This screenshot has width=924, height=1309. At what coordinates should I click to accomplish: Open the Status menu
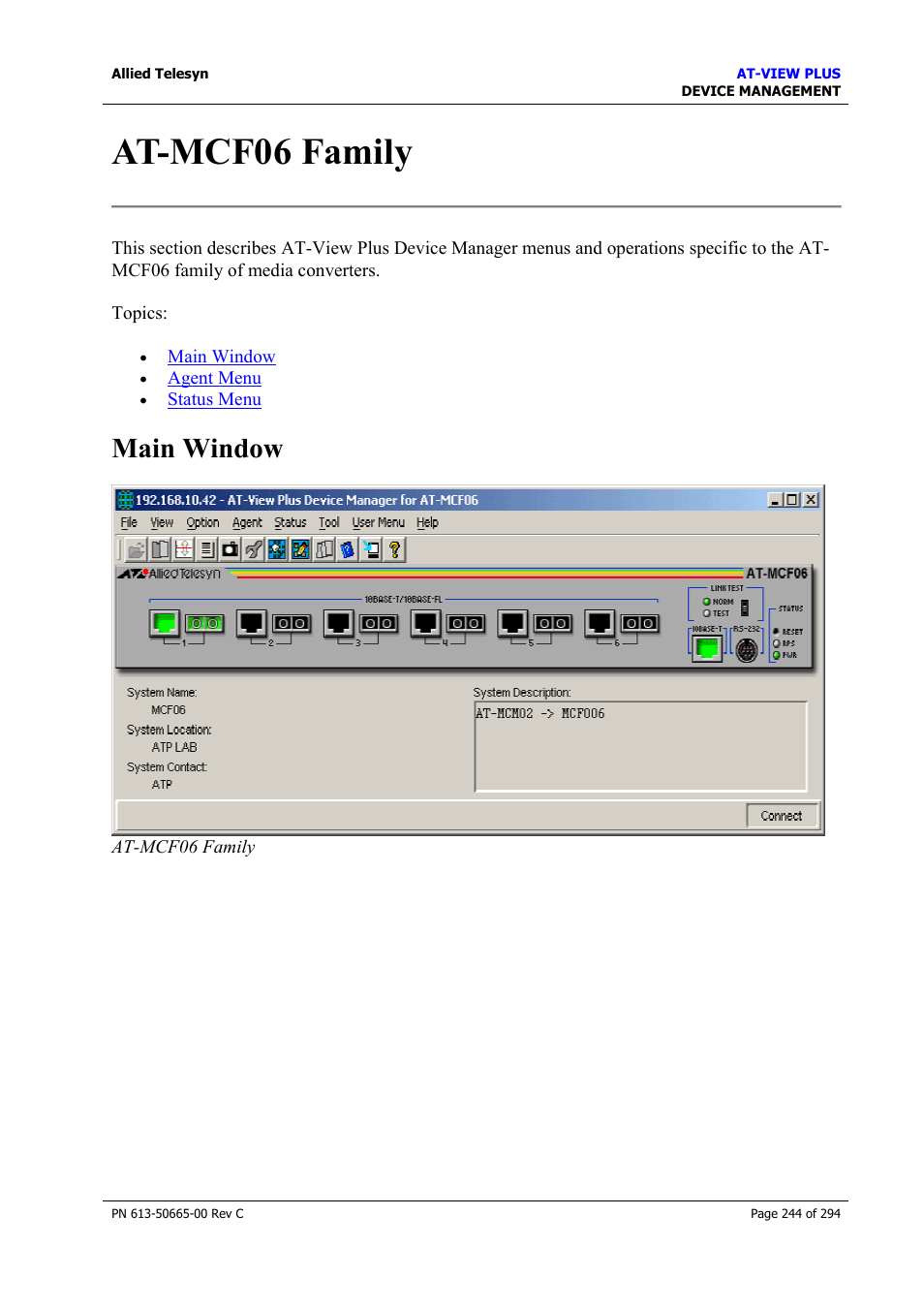[x=291, y=522]
